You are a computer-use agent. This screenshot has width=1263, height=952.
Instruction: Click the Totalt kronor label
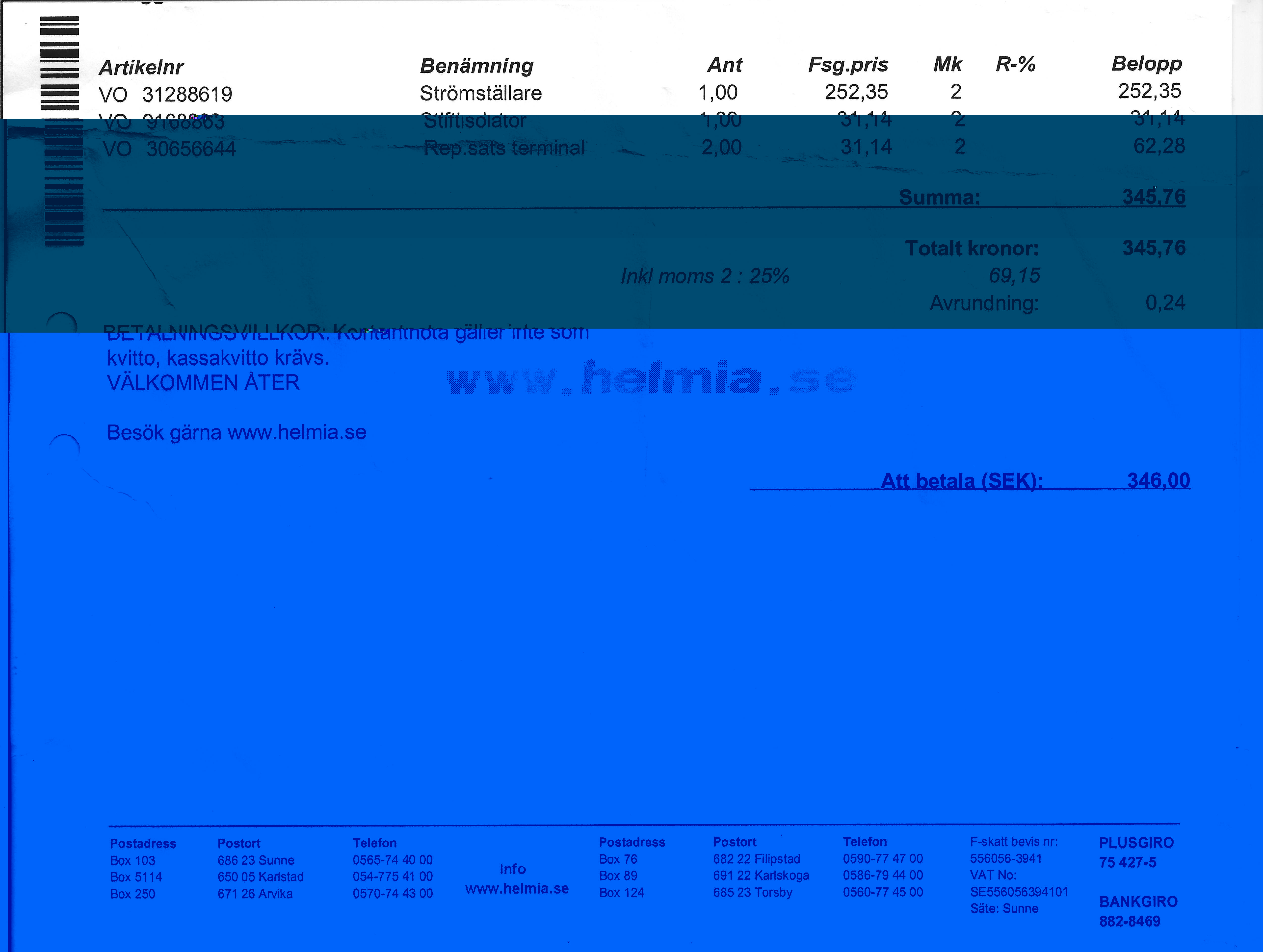(972, 248)
